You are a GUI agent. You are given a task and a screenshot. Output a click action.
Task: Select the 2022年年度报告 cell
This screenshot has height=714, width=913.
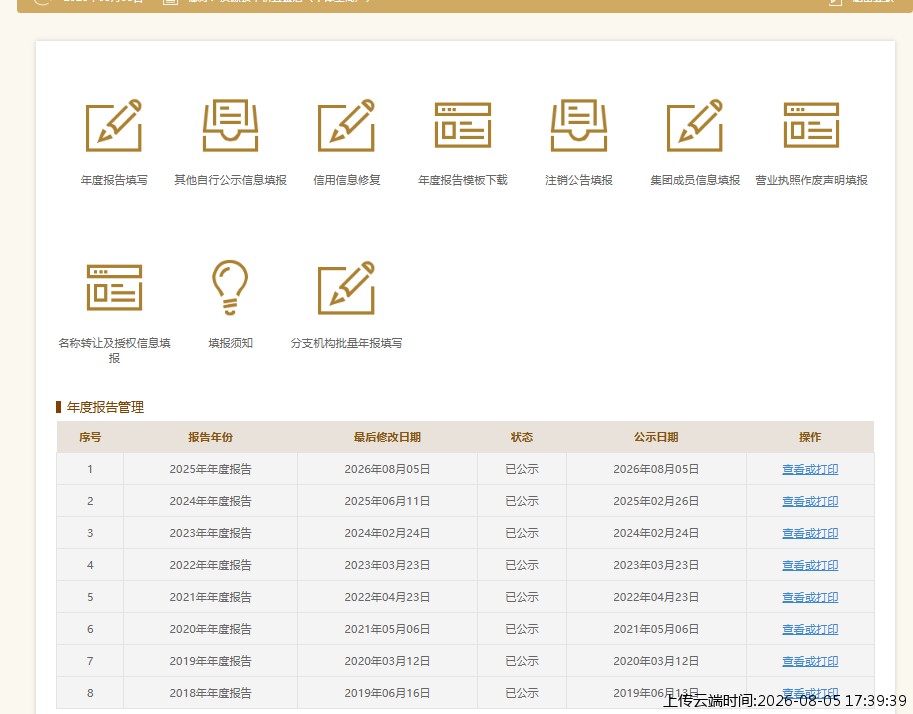pyautogui.click(x=210, y=565)
